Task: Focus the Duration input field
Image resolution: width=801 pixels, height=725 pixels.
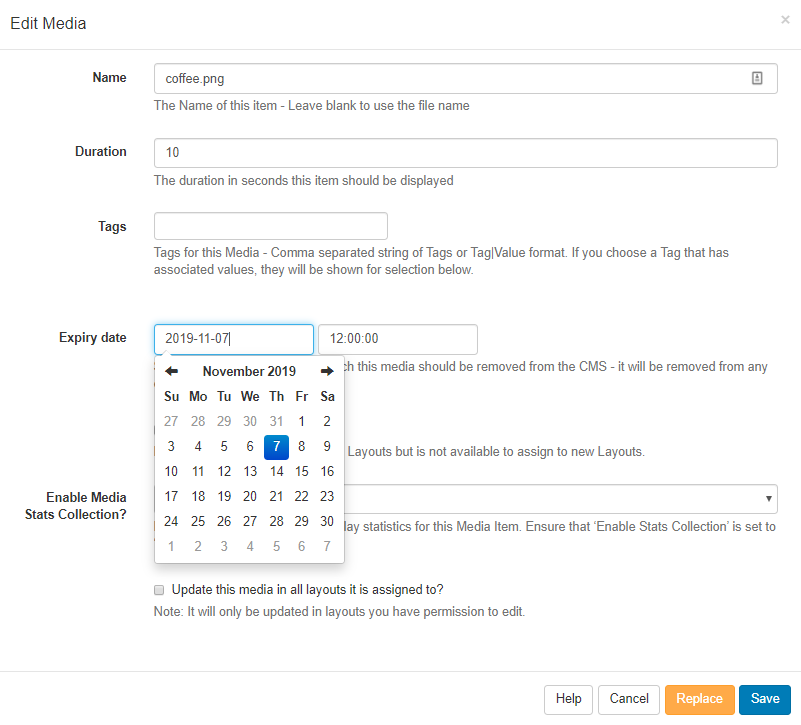Action: 465,153
